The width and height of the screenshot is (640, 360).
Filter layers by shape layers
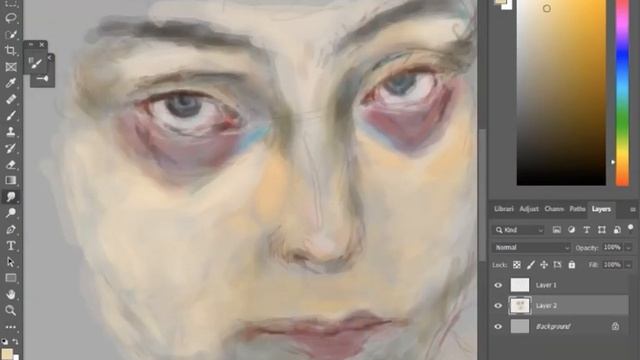pyautogui.click(x=602, y=230)
